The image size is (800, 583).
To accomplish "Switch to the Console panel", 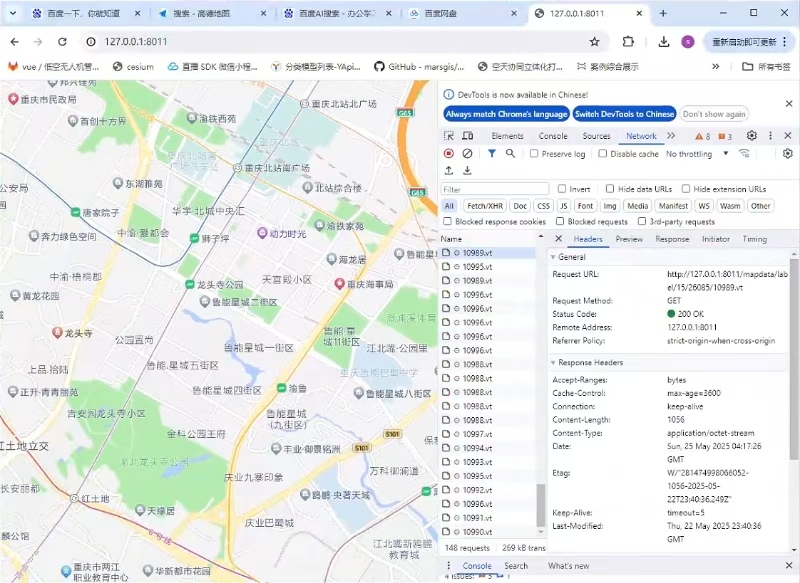I will (x=553, y=136).
